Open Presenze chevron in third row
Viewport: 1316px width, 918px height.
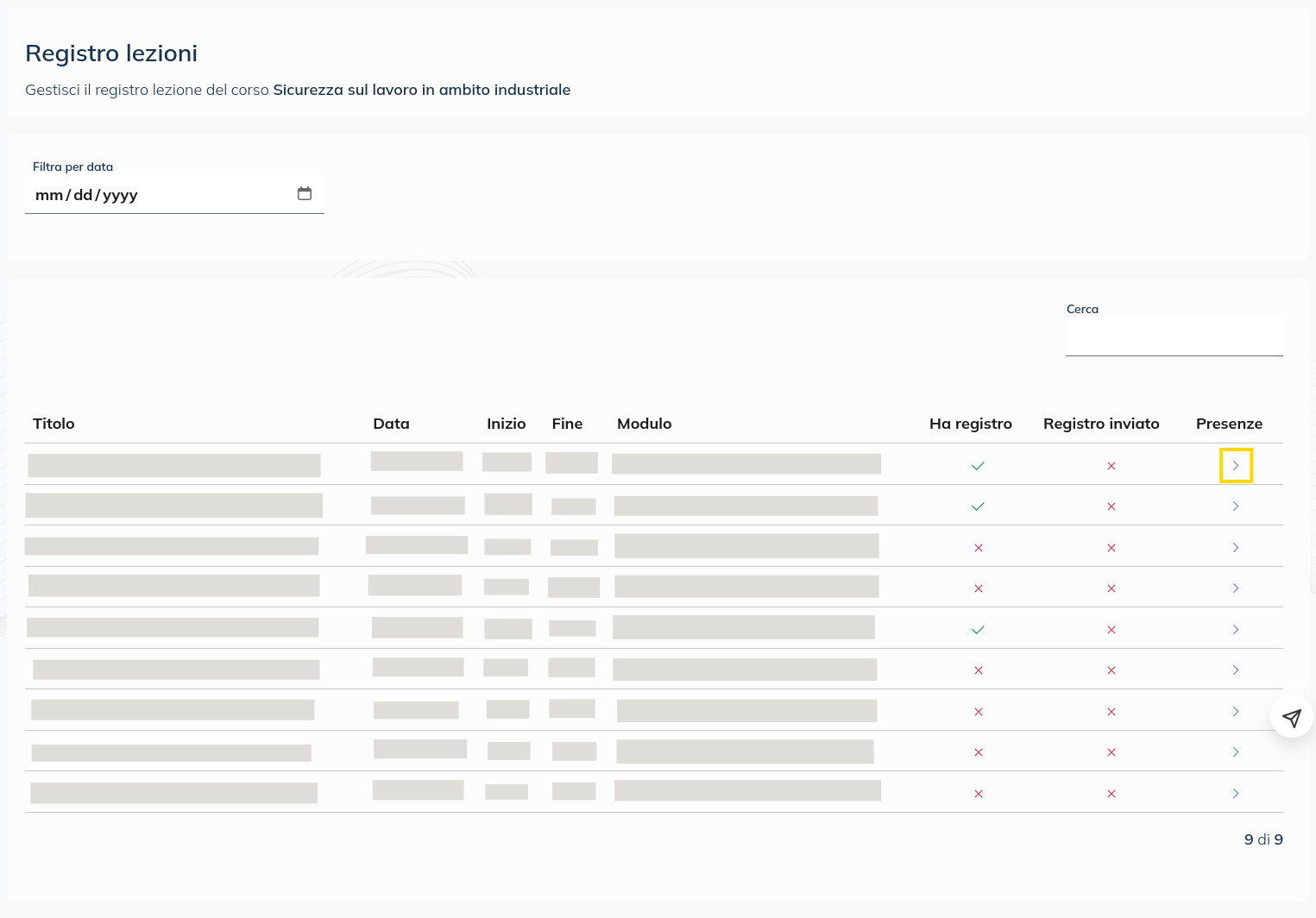[x=1236, y=548]
